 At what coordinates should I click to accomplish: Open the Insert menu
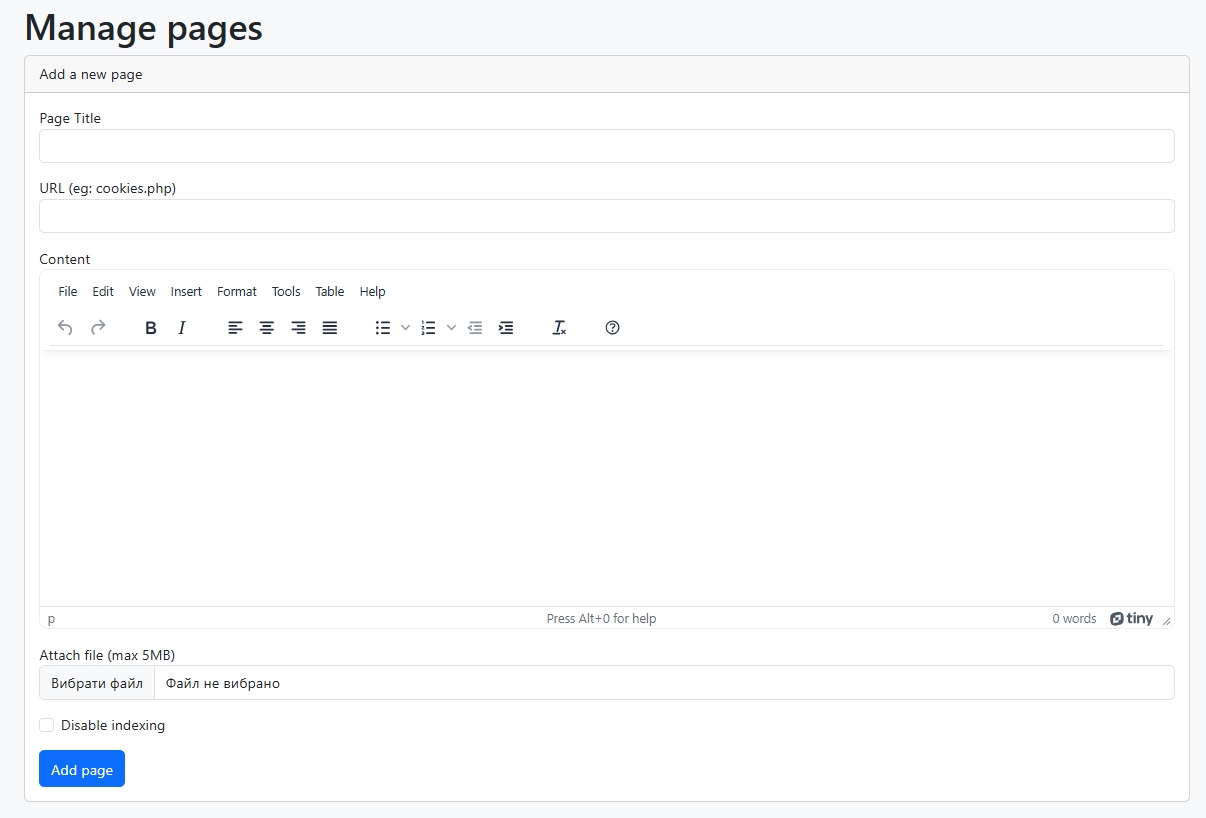click(186, 292)
